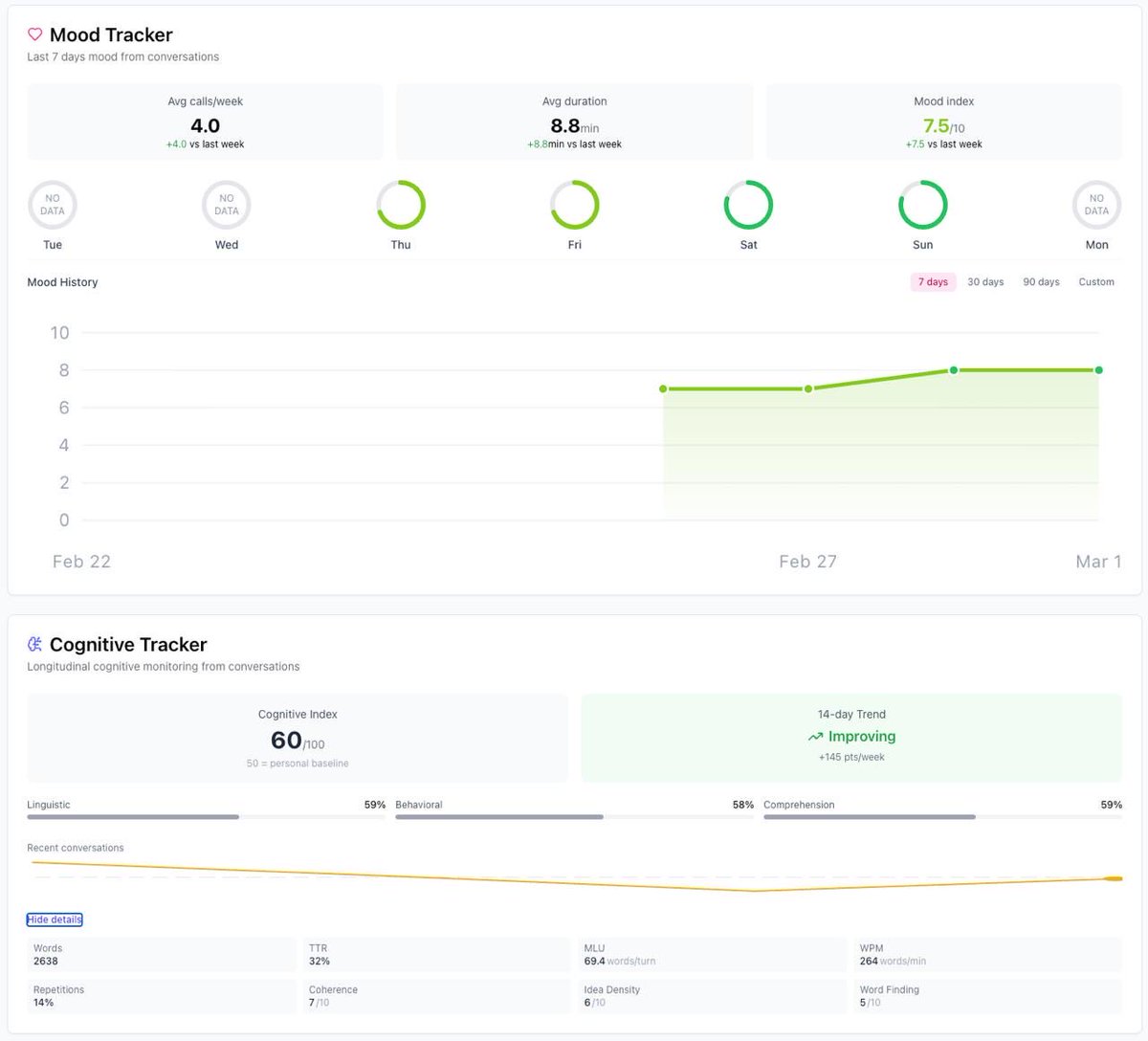The height and width of the screenshot is (1041, 1148).
Task: Click the Repetitions 14% metric
Action: pyautogui.click(x=162, y=996)
